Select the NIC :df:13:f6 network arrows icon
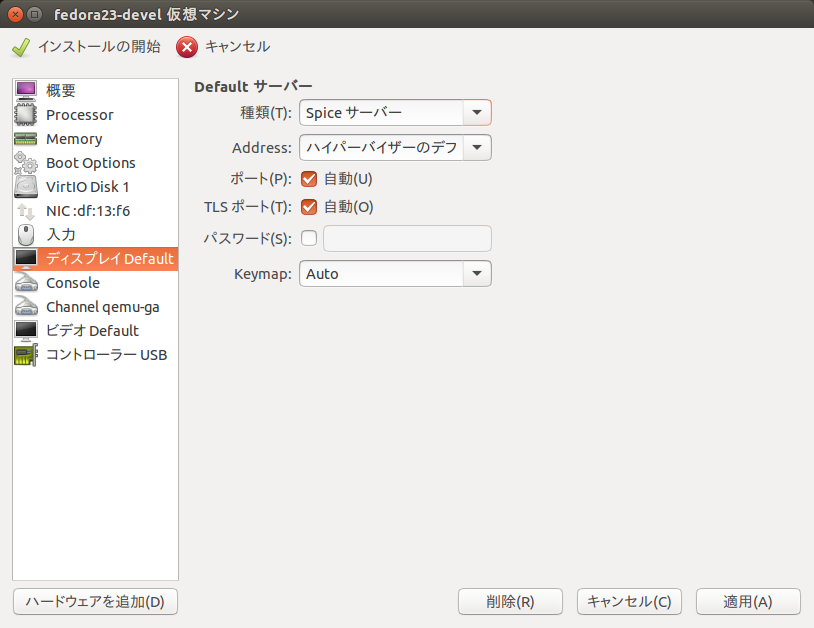This screenshot has height=628, width=814. (x=25, y=211)
